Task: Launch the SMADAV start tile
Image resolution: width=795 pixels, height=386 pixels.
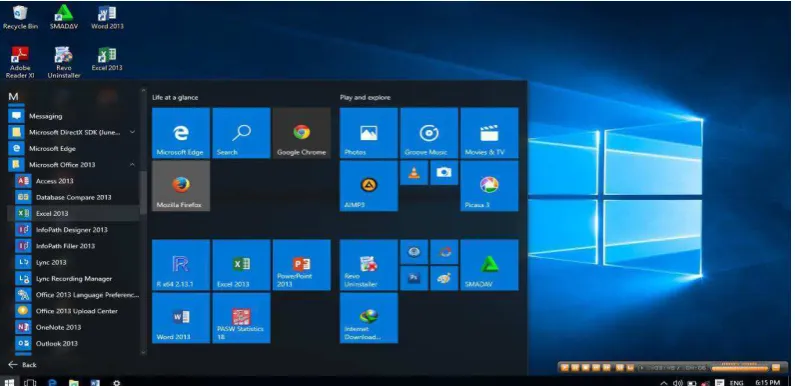Action: pyautogui.click(x=489, y=265)
